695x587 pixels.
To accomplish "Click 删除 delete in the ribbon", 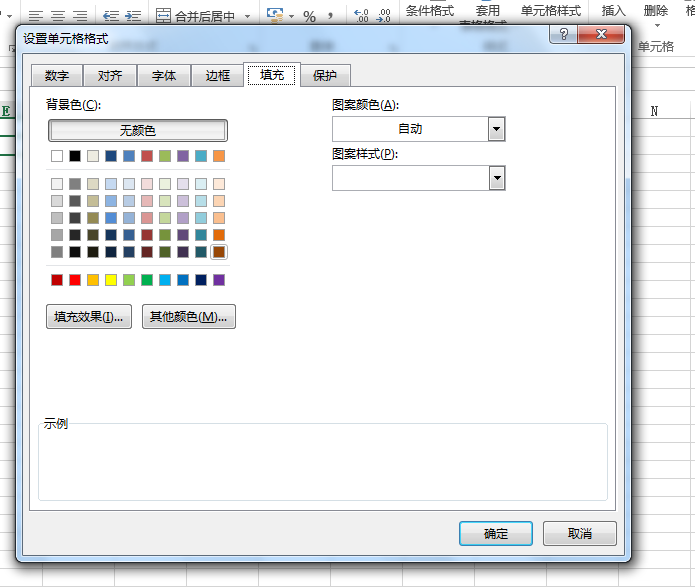I will coord(656,11).
